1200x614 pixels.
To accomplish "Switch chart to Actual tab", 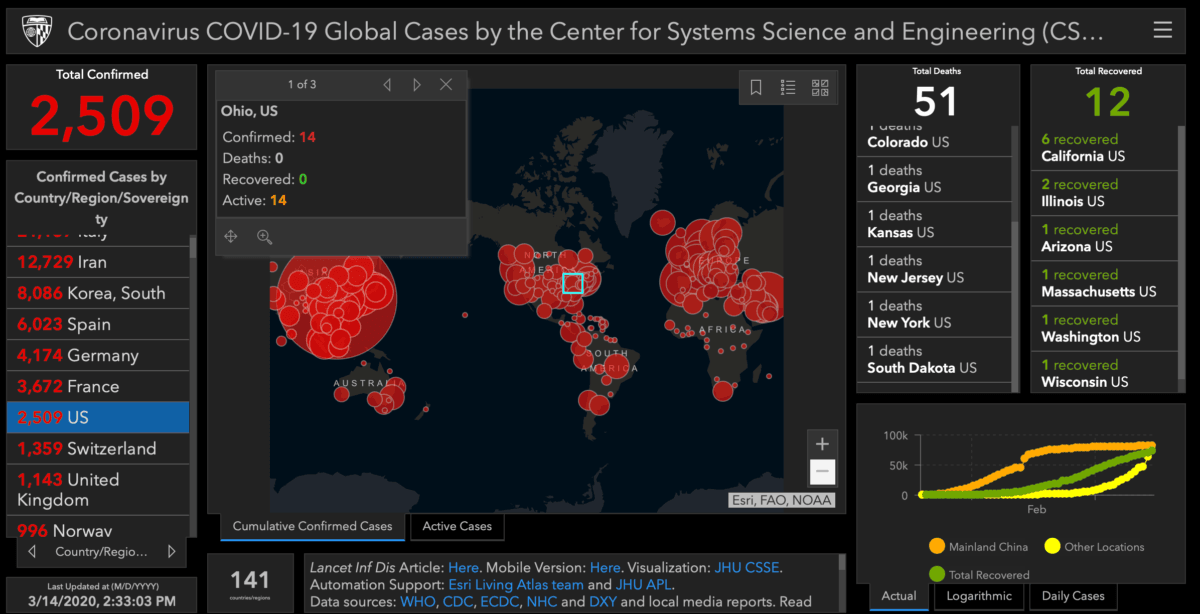I will pos(899,596).
